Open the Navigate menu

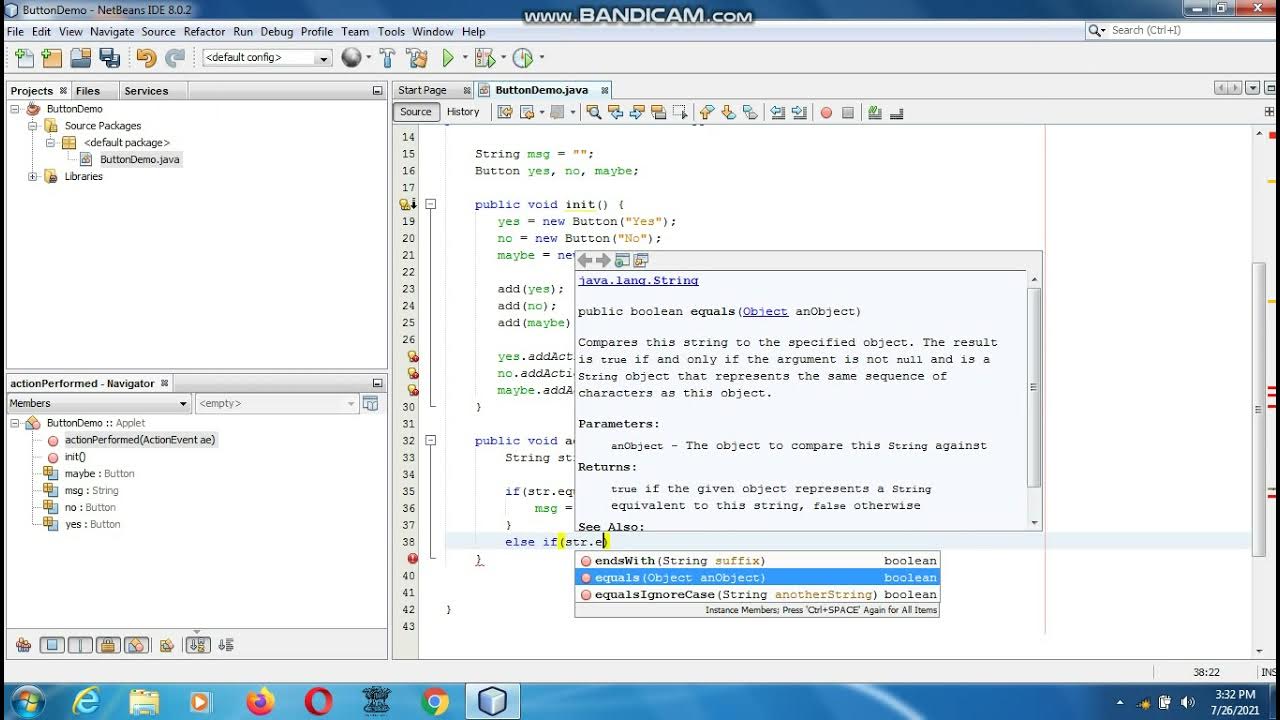(111, 31)
